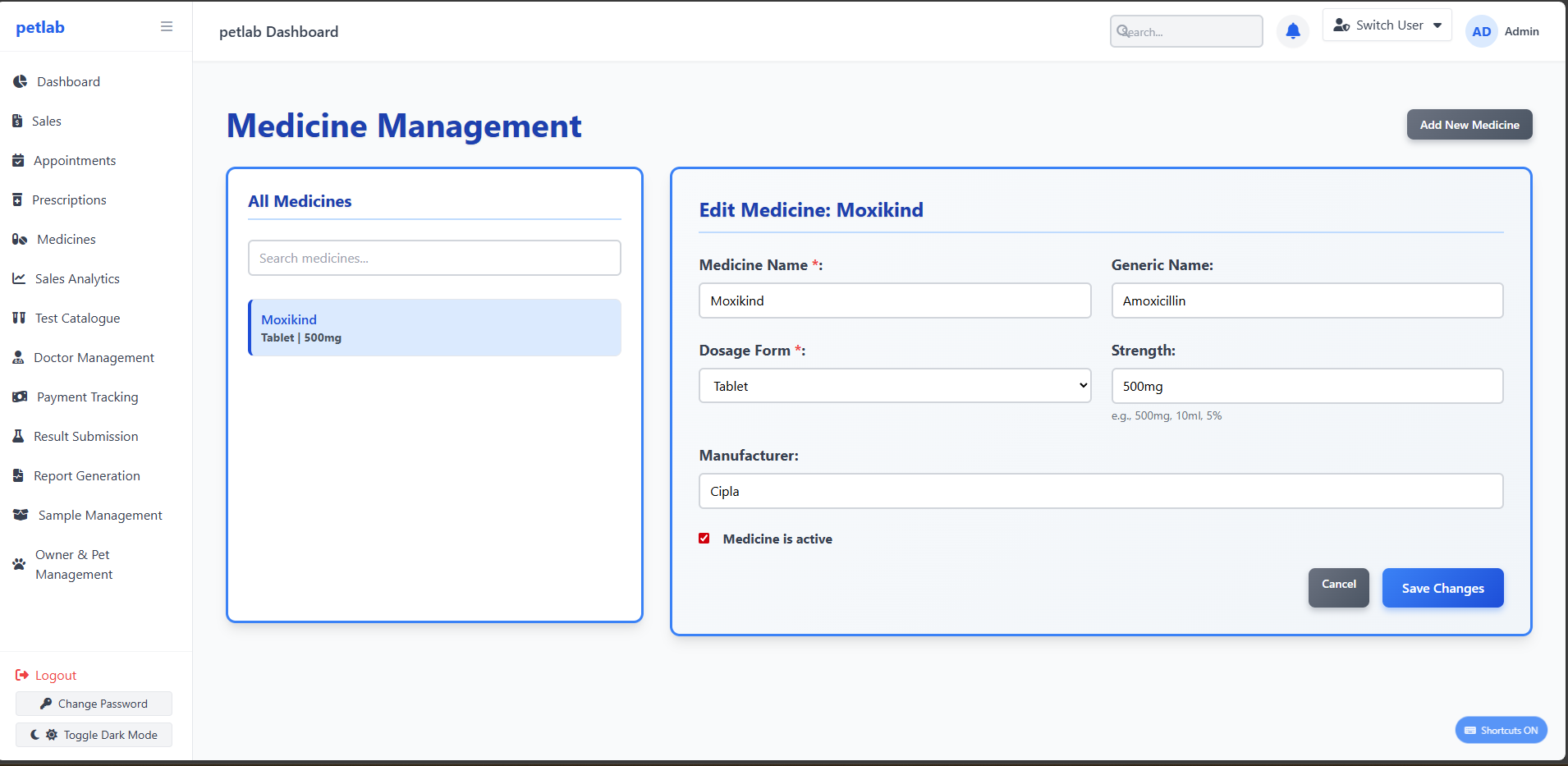Uncheck the Medicine is active checkbox
This screenshot has width=1568, height=766.
(x=704, y=539)
